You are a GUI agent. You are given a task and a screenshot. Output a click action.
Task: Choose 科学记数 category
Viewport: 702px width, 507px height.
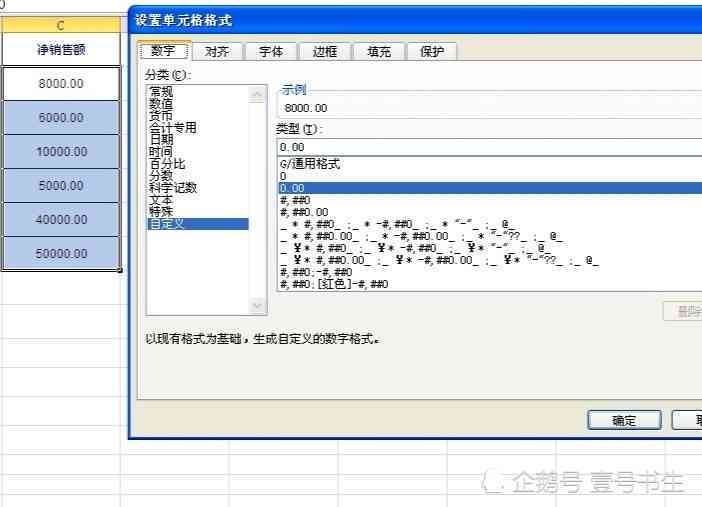pyautogui.click(x=172, y=188)
